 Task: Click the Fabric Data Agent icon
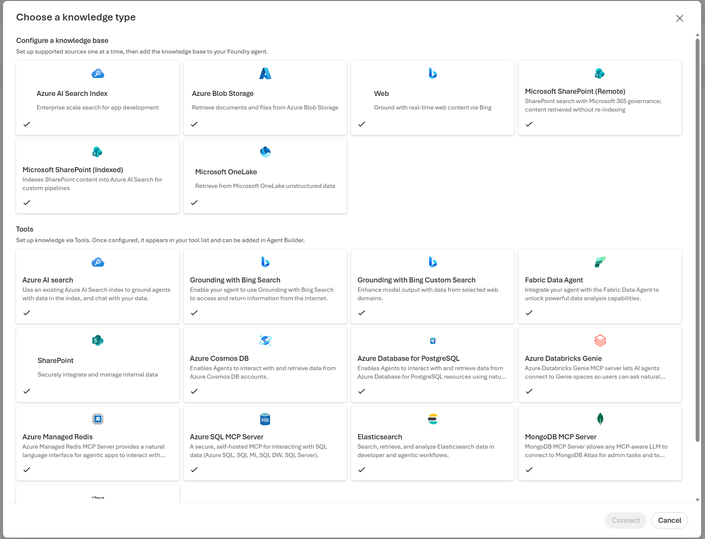click(x=600, y=262)
